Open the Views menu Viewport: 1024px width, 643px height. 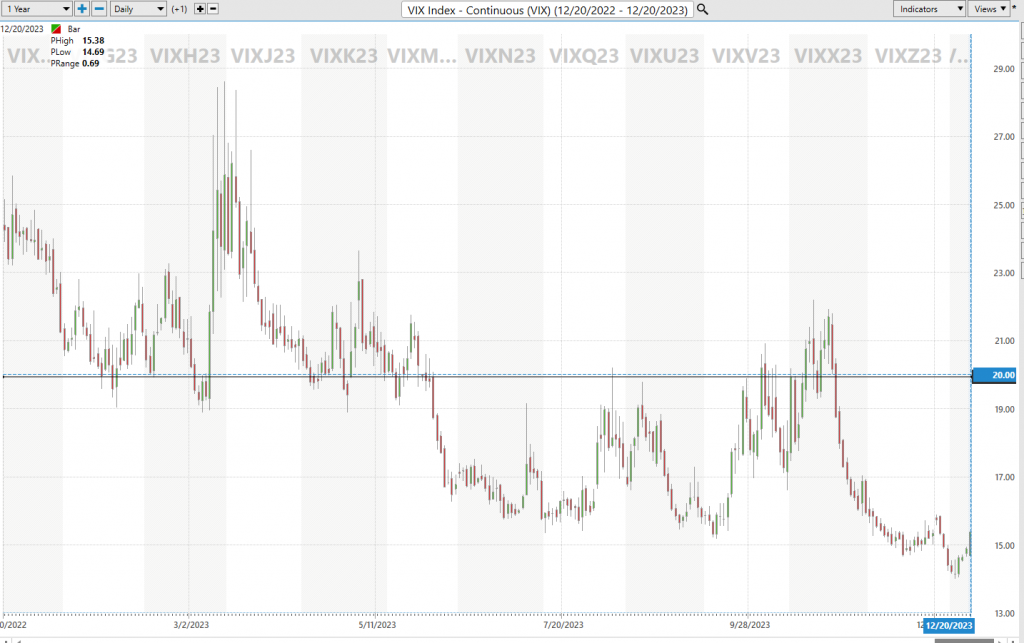point(990,9)
